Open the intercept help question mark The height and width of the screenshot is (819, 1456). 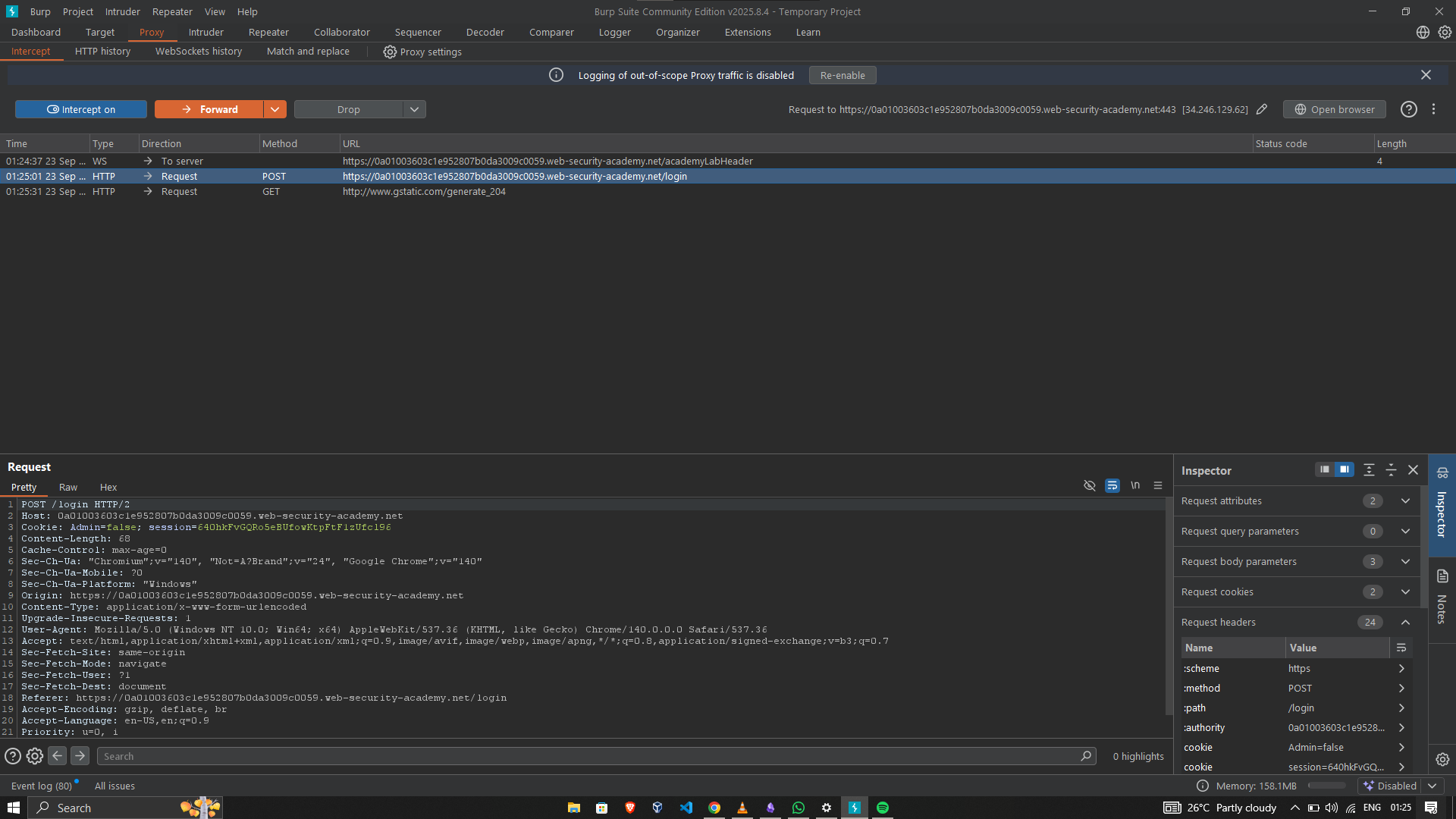pyautogui.click(x=1409, y=109)
